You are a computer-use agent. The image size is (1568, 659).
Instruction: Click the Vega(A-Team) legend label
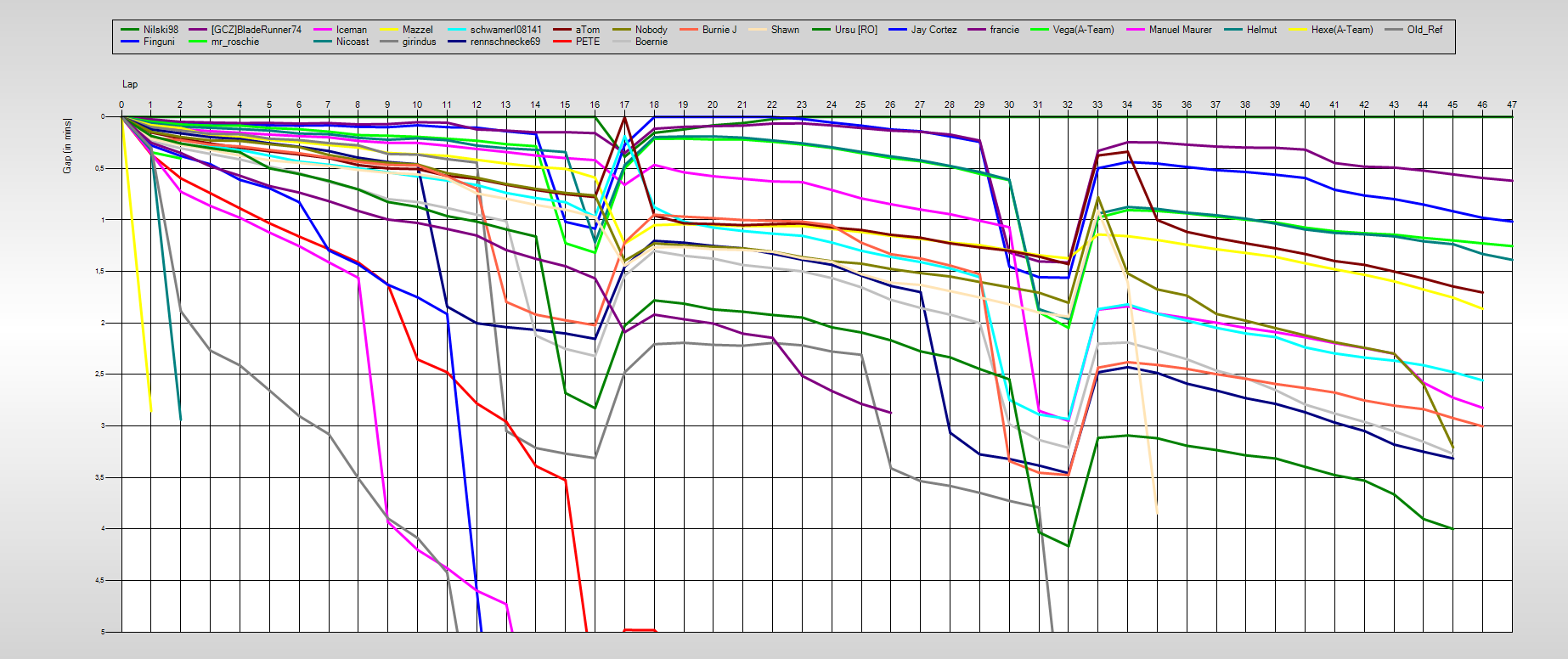1083,30
